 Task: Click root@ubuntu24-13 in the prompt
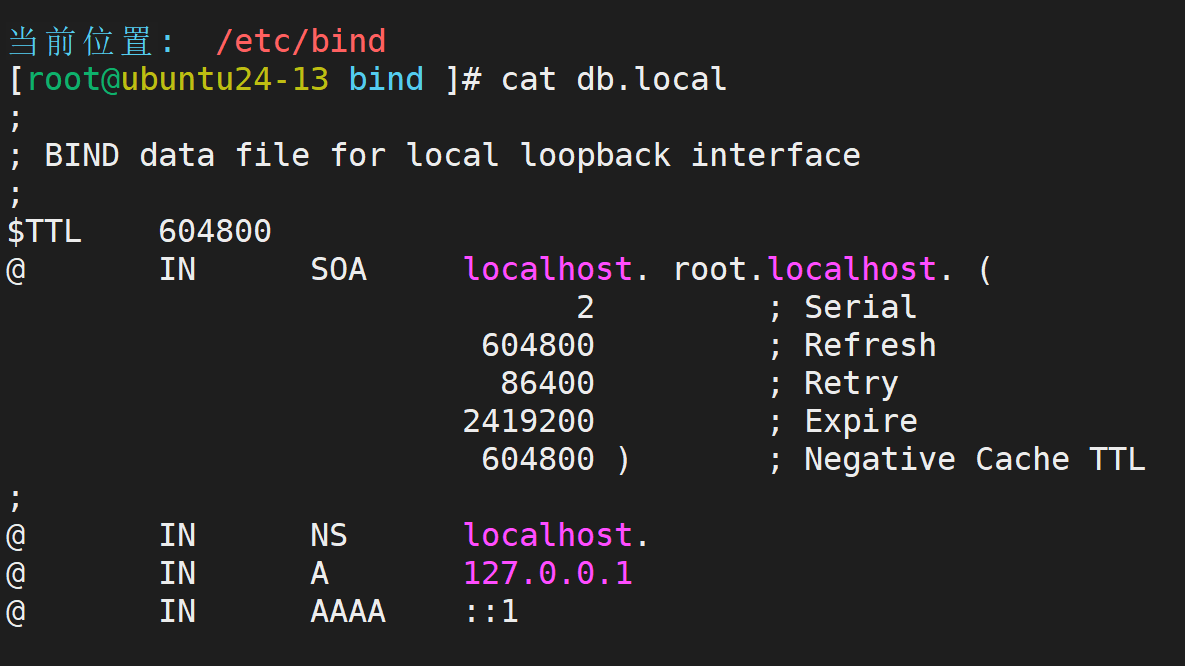point(178,79)
